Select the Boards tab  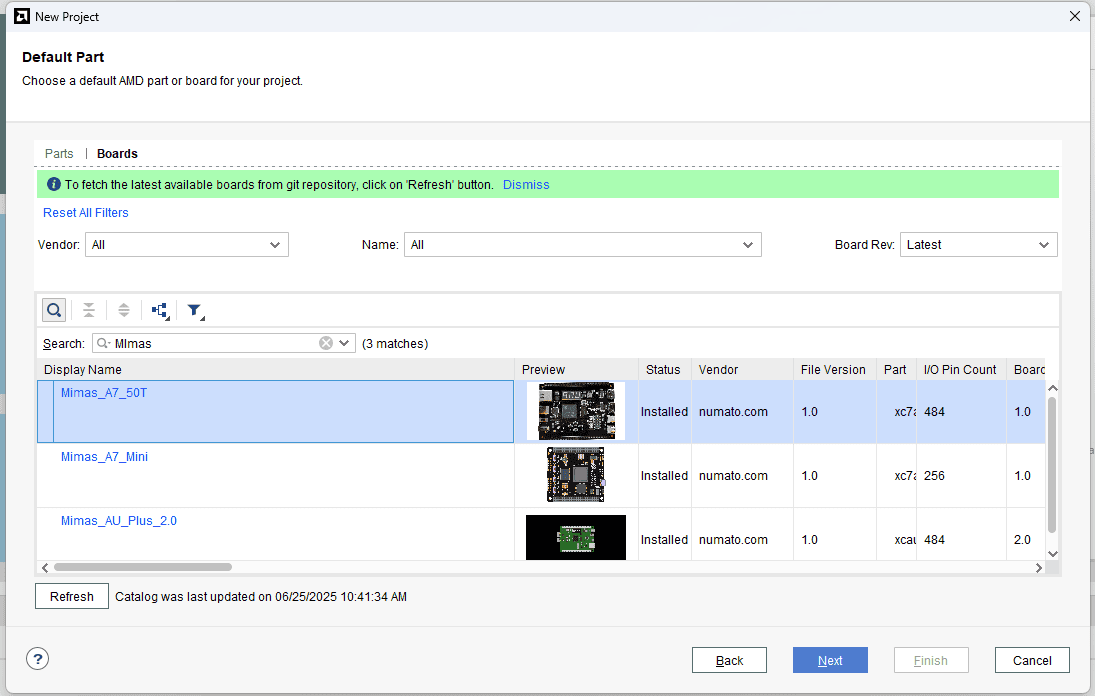[x=117, y=154]
